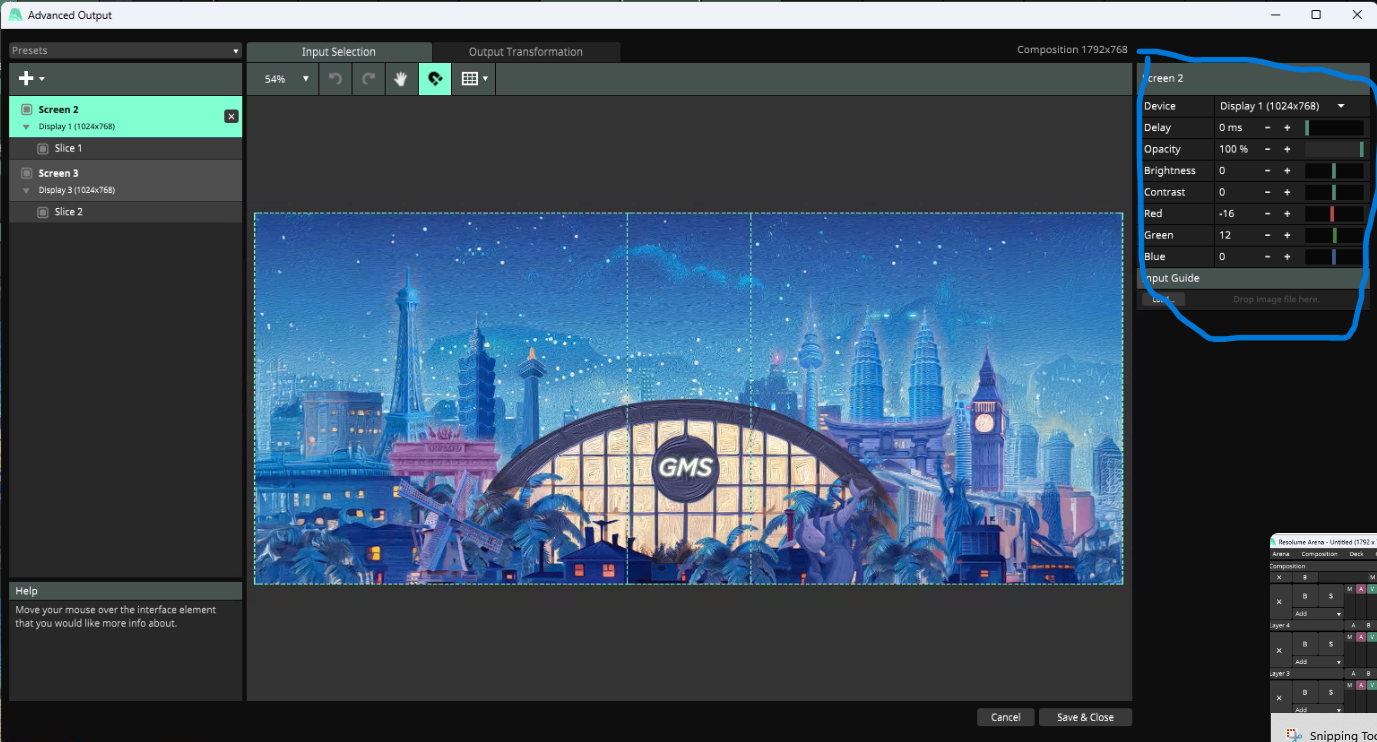Open the Device Display 1 dropdown
The image size is (1377, 742).
click(1281, 106)
